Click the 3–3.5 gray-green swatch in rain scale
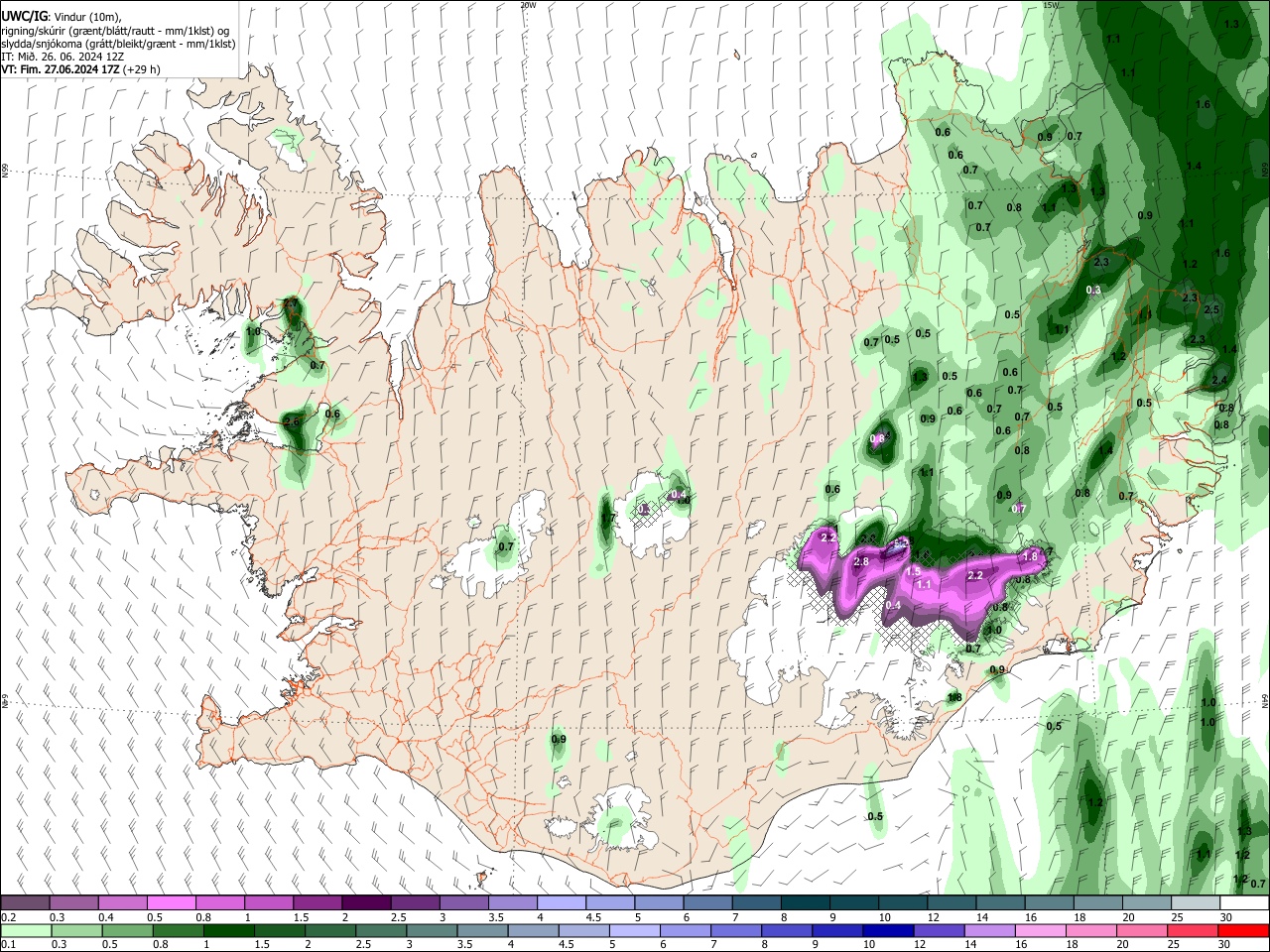The image size is (1270, 952). [432, 930]
